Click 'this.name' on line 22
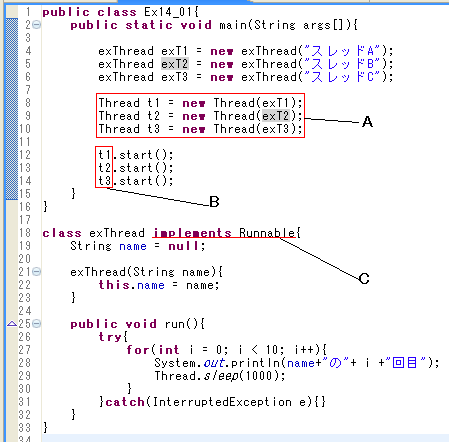449x442 pixels. (132, 285)
